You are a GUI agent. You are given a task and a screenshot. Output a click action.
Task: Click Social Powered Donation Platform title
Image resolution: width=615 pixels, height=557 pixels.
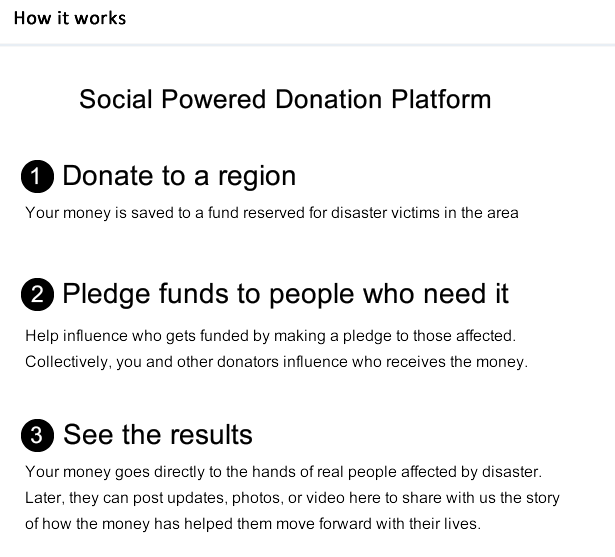point(285,99)
